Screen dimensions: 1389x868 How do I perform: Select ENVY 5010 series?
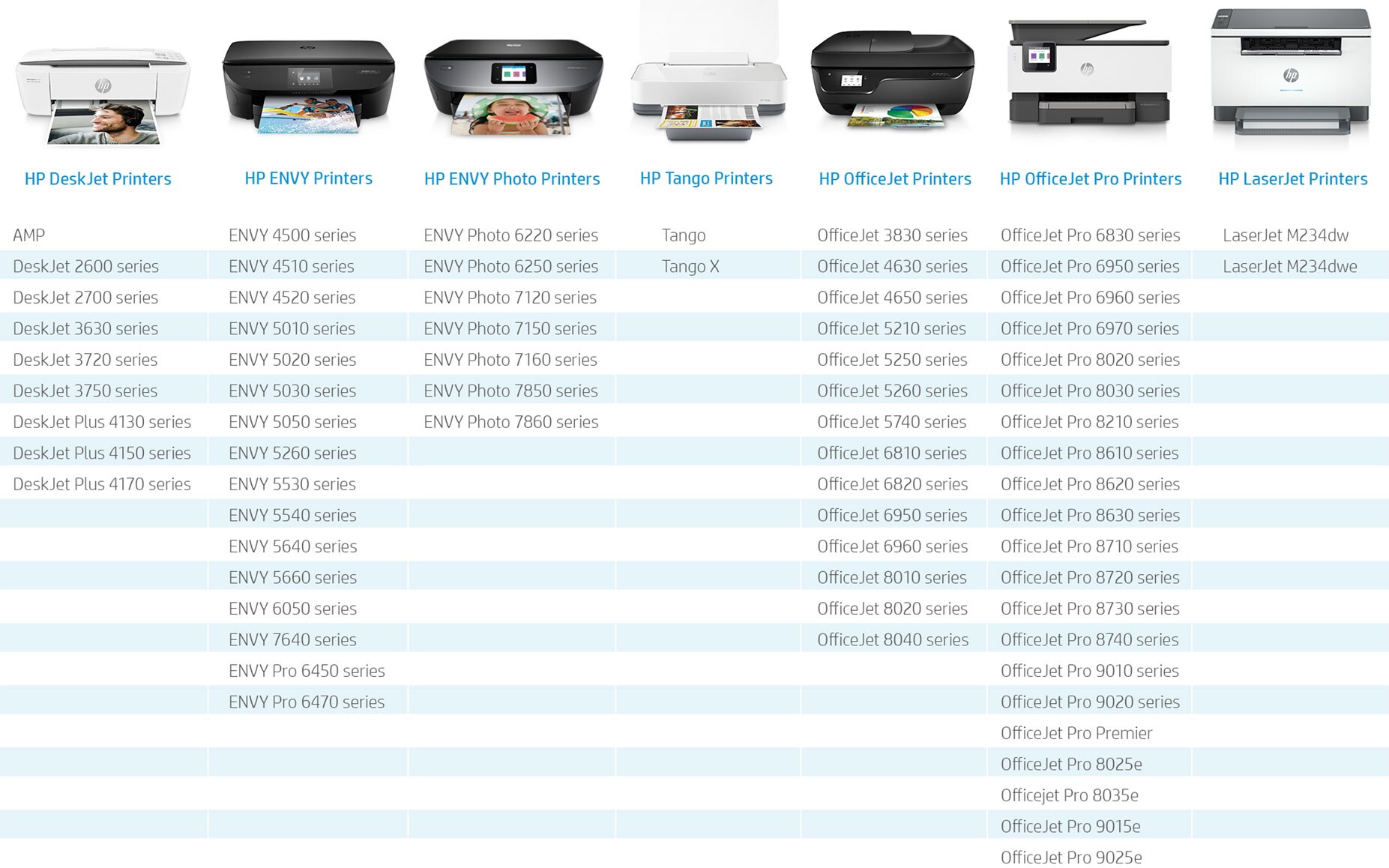(292, 328)
